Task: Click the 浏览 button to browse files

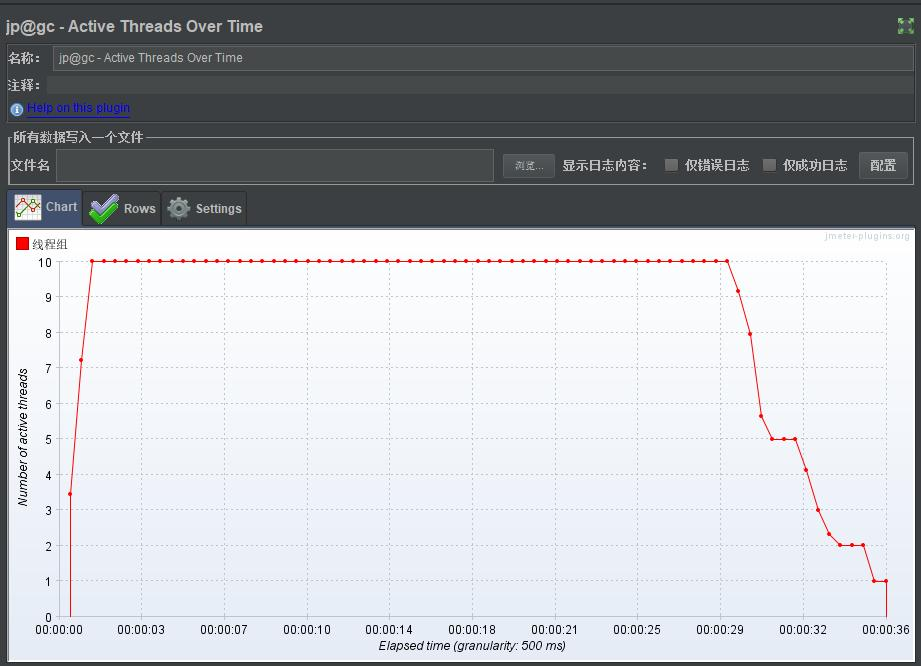Action: pyautogui.click(x=527, y=165)
